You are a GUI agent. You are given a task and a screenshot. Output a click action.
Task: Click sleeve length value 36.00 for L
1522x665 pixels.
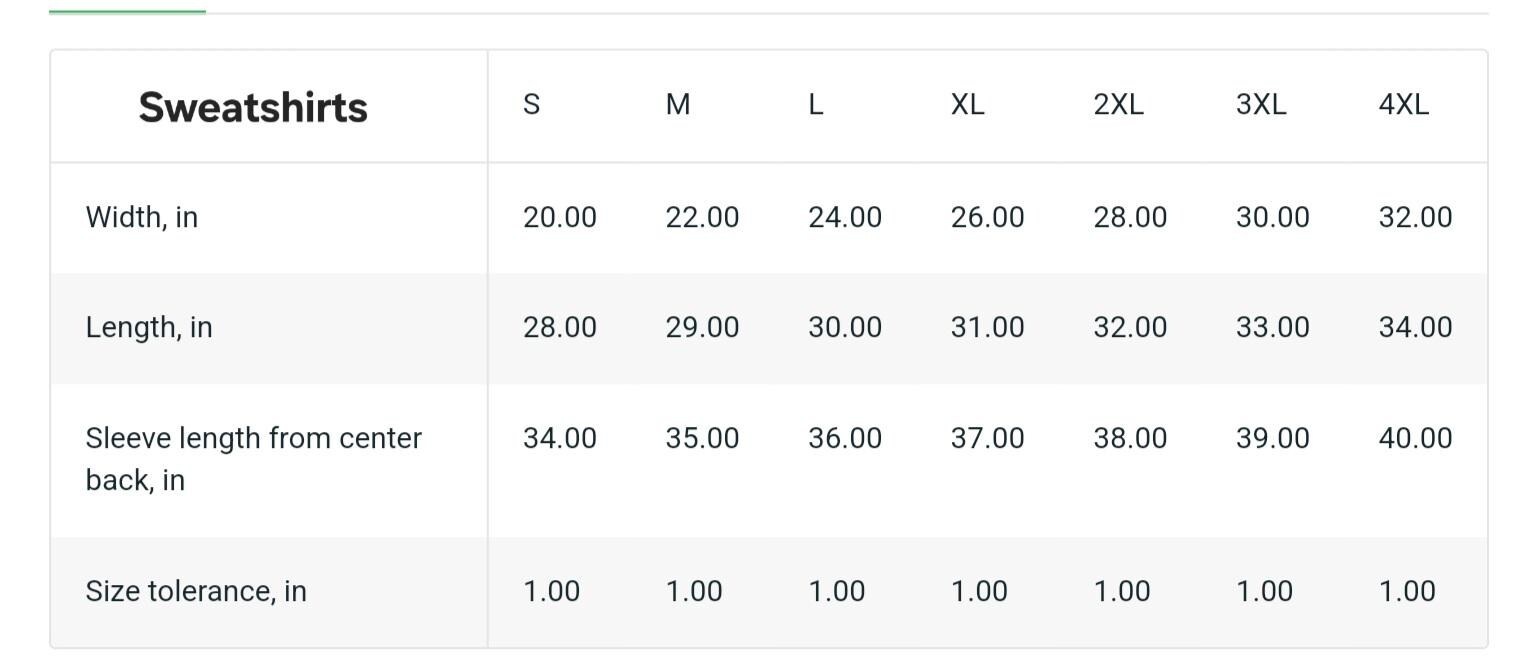(x=845, y=438)
